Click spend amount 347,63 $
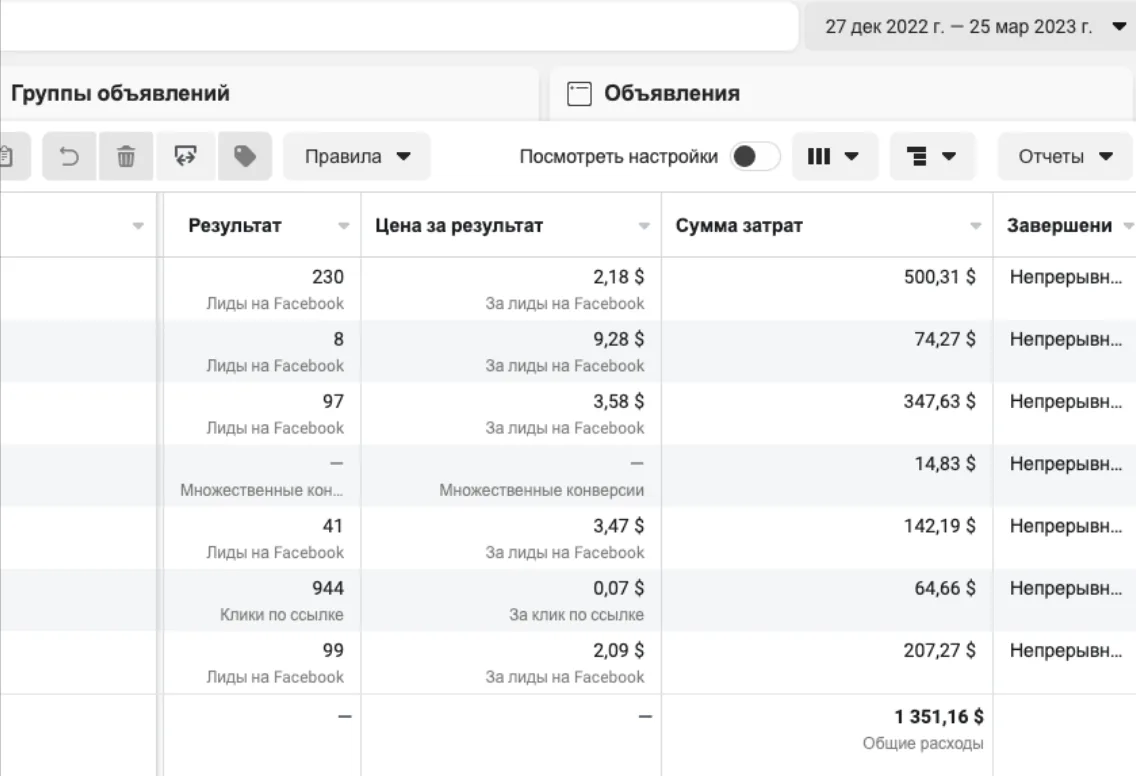The width and height of the screenshot is (1136, 776). pyautogui.click(x=939, y=401)
